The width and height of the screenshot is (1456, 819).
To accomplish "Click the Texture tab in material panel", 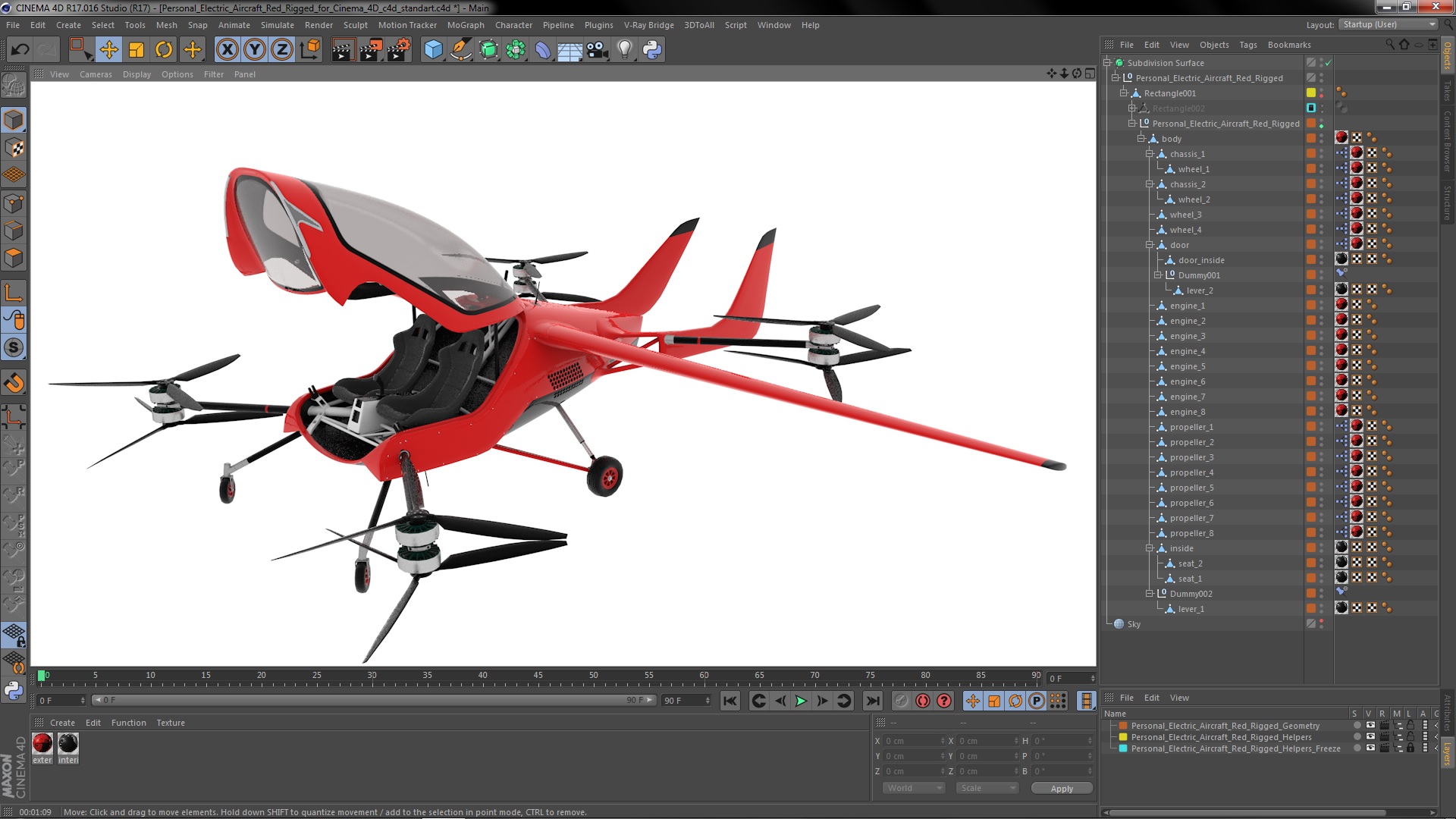I will click(x=170, y=722).
